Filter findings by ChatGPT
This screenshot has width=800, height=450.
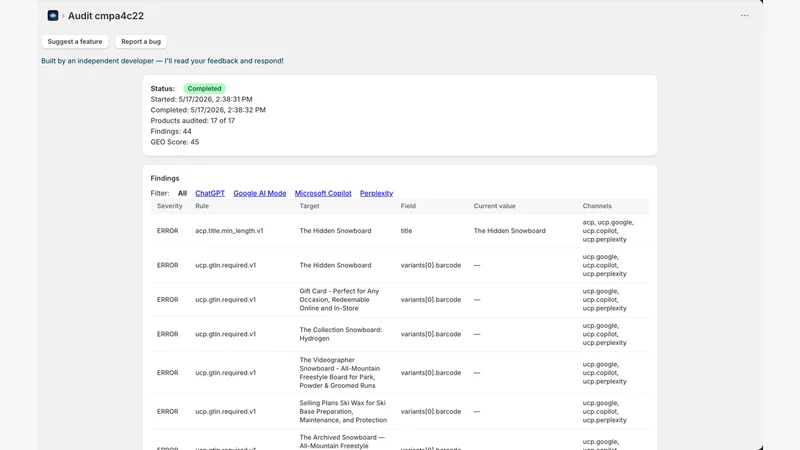(x=210, y=193)
